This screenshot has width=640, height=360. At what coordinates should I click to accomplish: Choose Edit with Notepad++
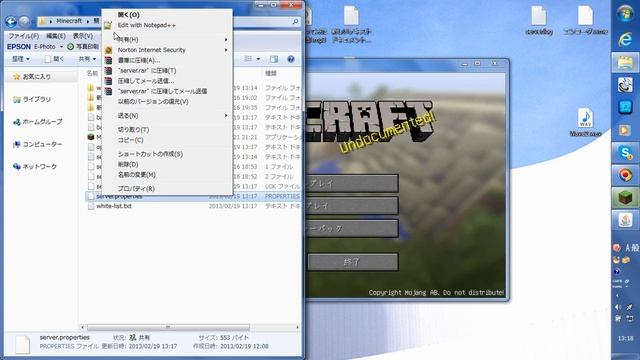(167, 25)
